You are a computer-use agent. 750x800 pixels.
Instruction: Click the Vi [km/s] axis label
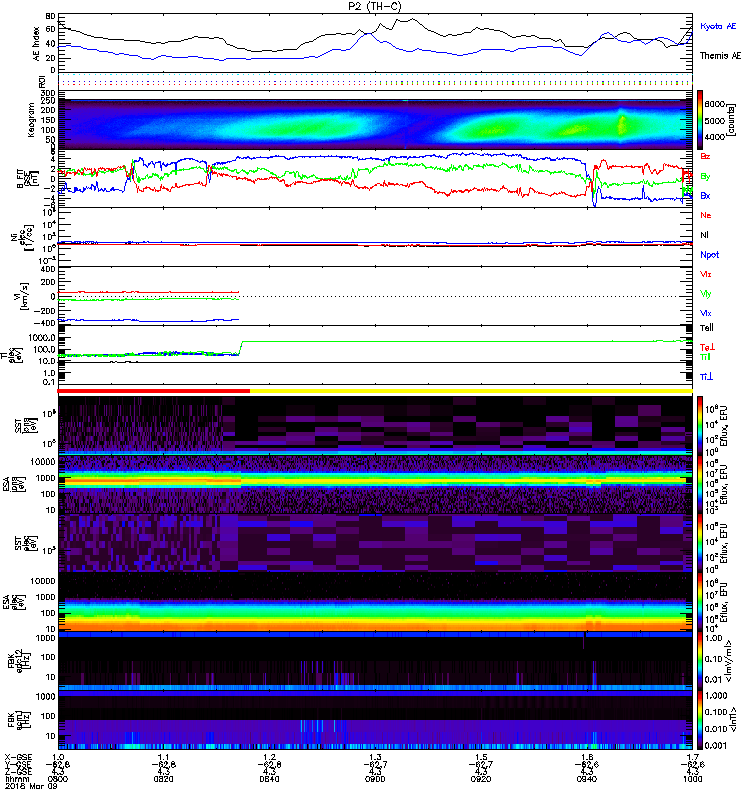20,296
